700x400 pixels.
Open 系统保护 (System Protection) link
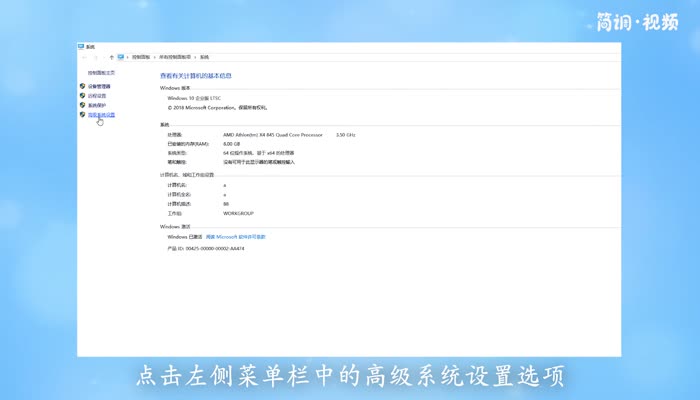click(x=96, y=105)
